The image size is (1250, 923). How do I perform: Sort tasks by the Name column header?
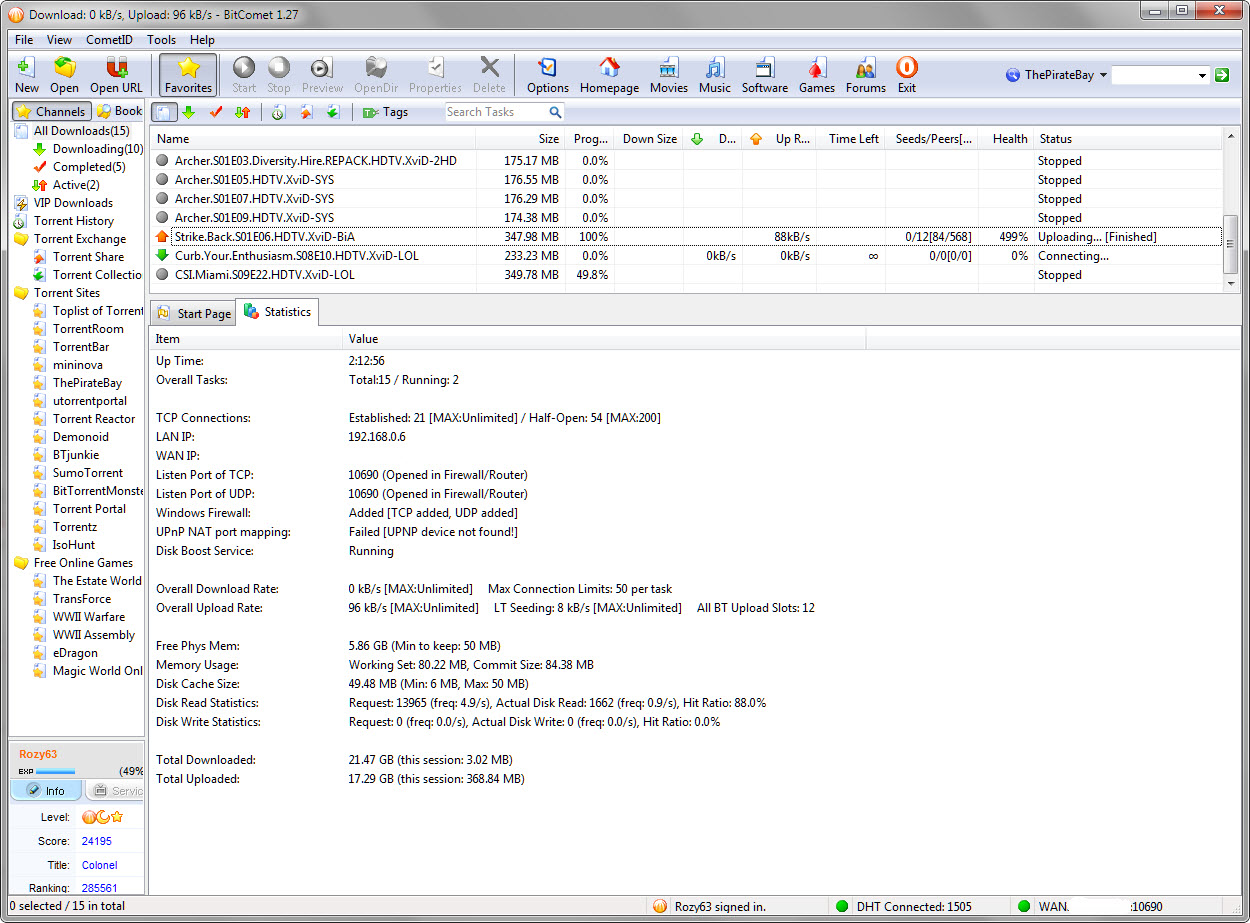point(313,139)
